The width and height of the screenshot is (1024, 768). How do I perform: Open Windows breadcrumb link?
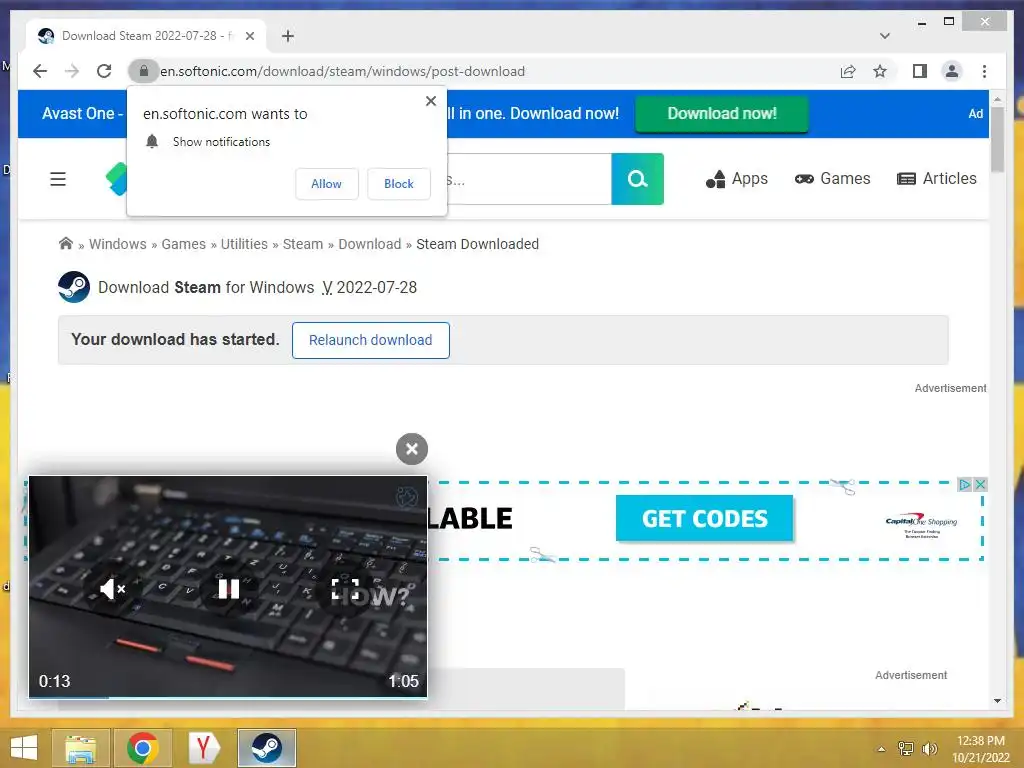(x=118, y=244)
